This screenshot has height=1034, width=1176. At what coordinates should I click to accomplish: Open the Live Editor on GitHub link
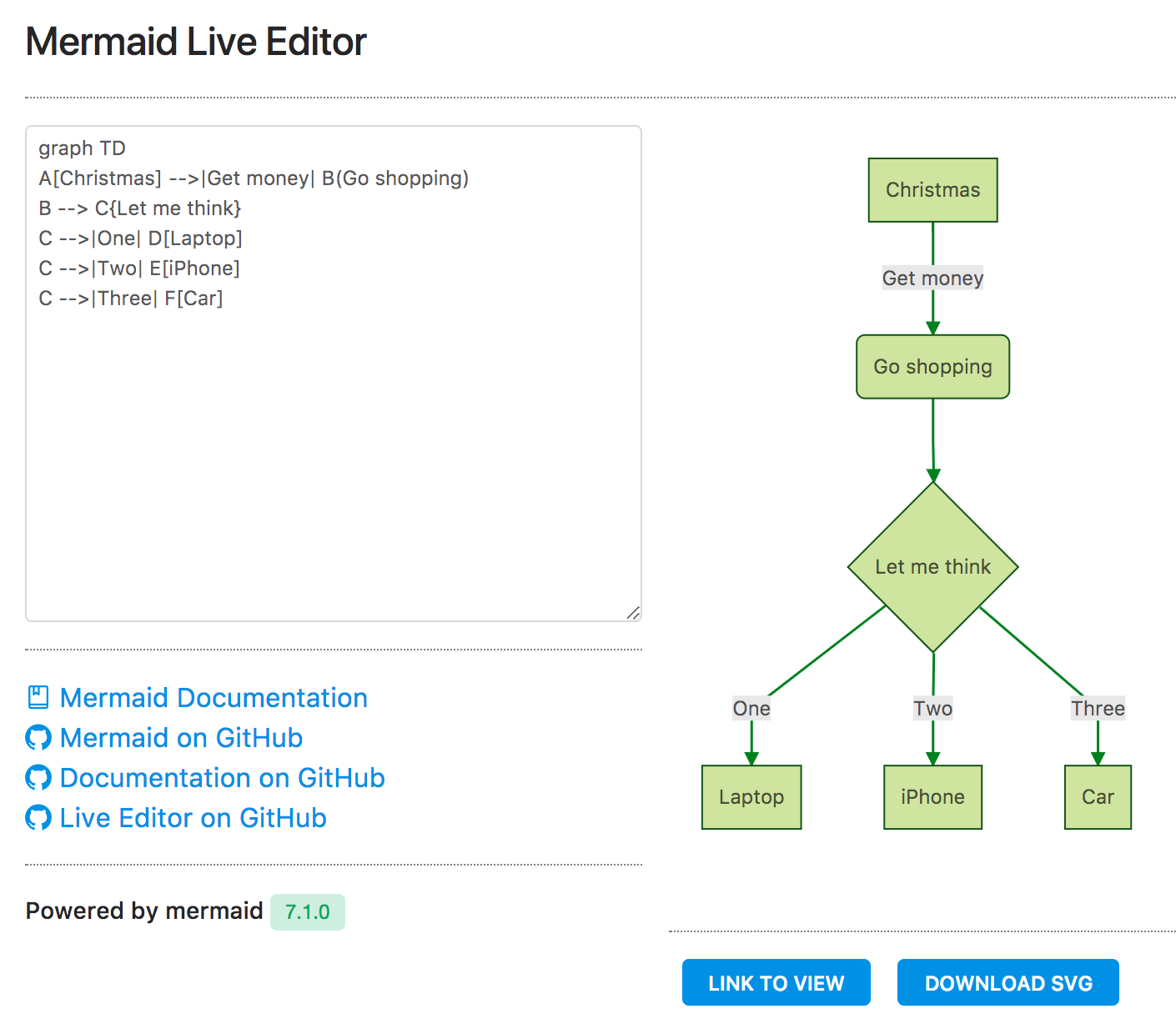coord(192,817)
